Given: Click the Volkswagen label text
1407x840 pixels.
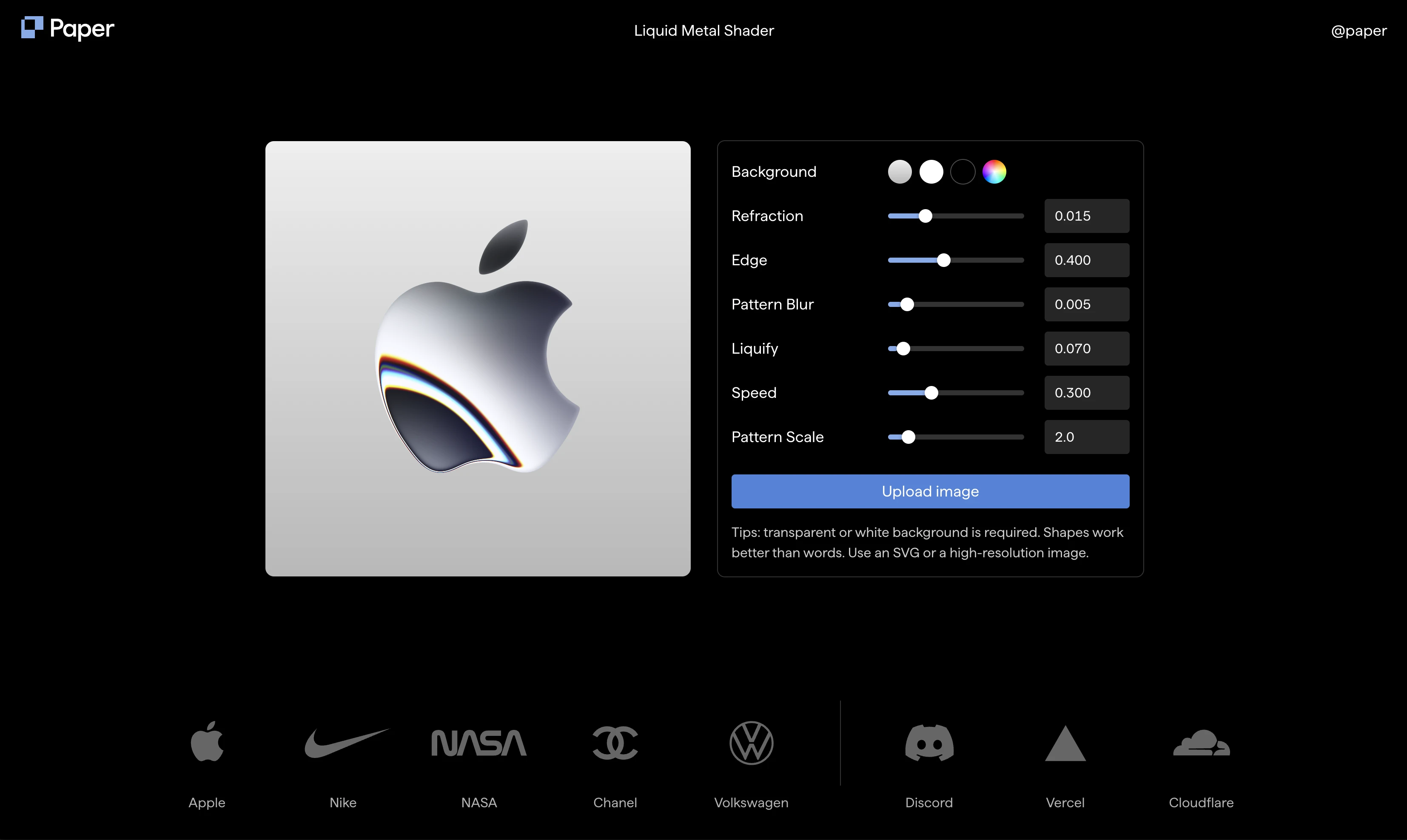Looking at the screenshot, I should tap(751, 802).
